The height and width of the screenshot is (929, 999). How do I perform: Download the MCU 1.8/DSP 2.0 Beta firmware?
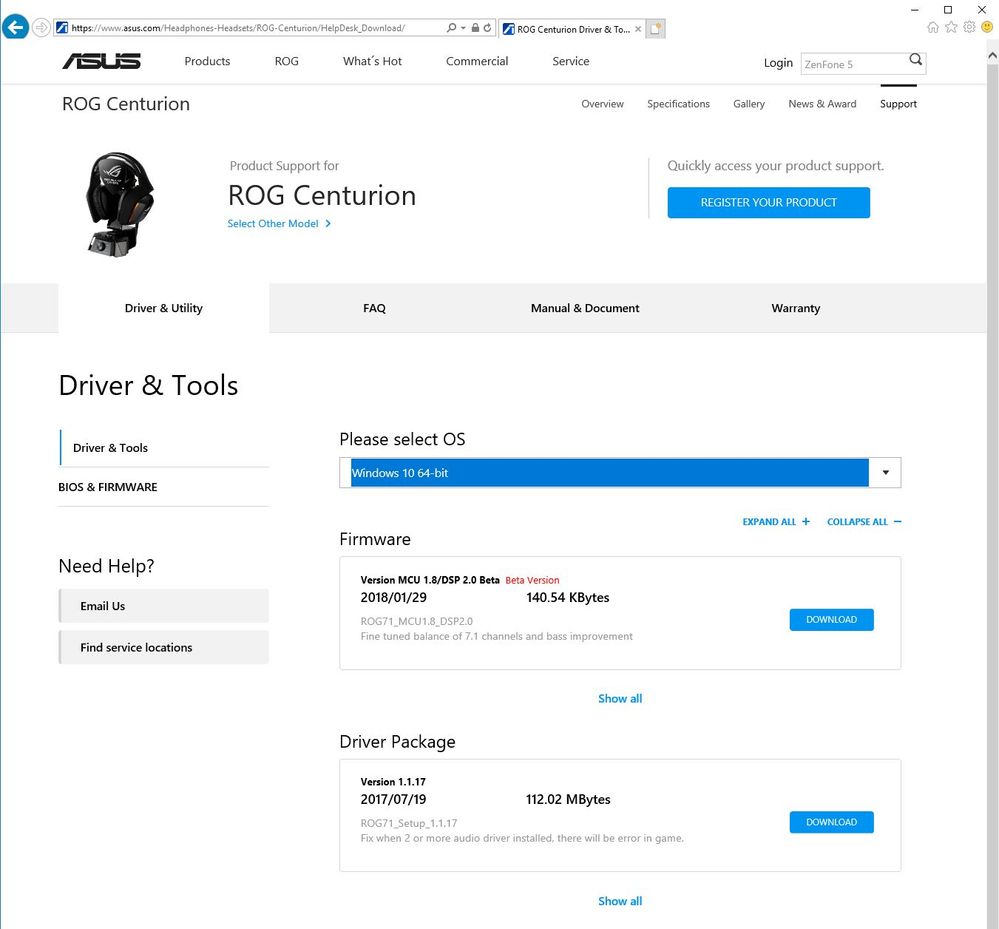(831, 619)
